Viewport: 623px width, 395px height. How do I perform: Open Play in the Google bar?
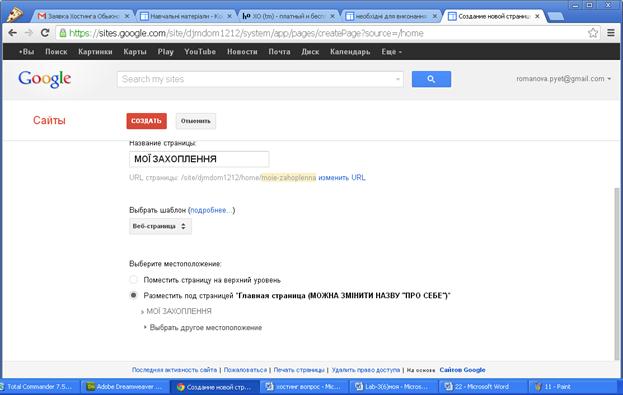pos(165,52)
